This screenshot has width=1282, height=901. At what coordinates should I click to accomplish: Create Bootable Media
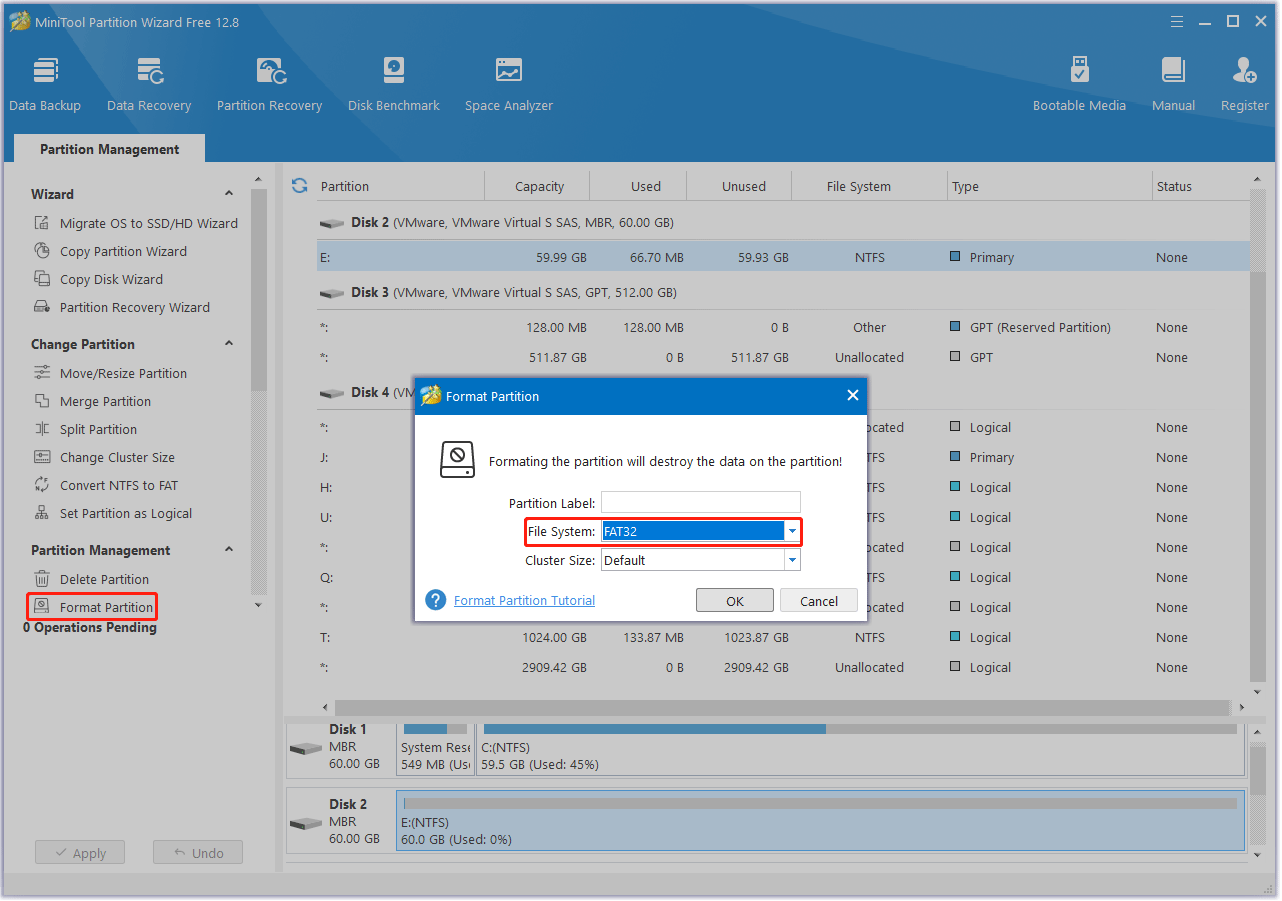[x=1079, y=85]
